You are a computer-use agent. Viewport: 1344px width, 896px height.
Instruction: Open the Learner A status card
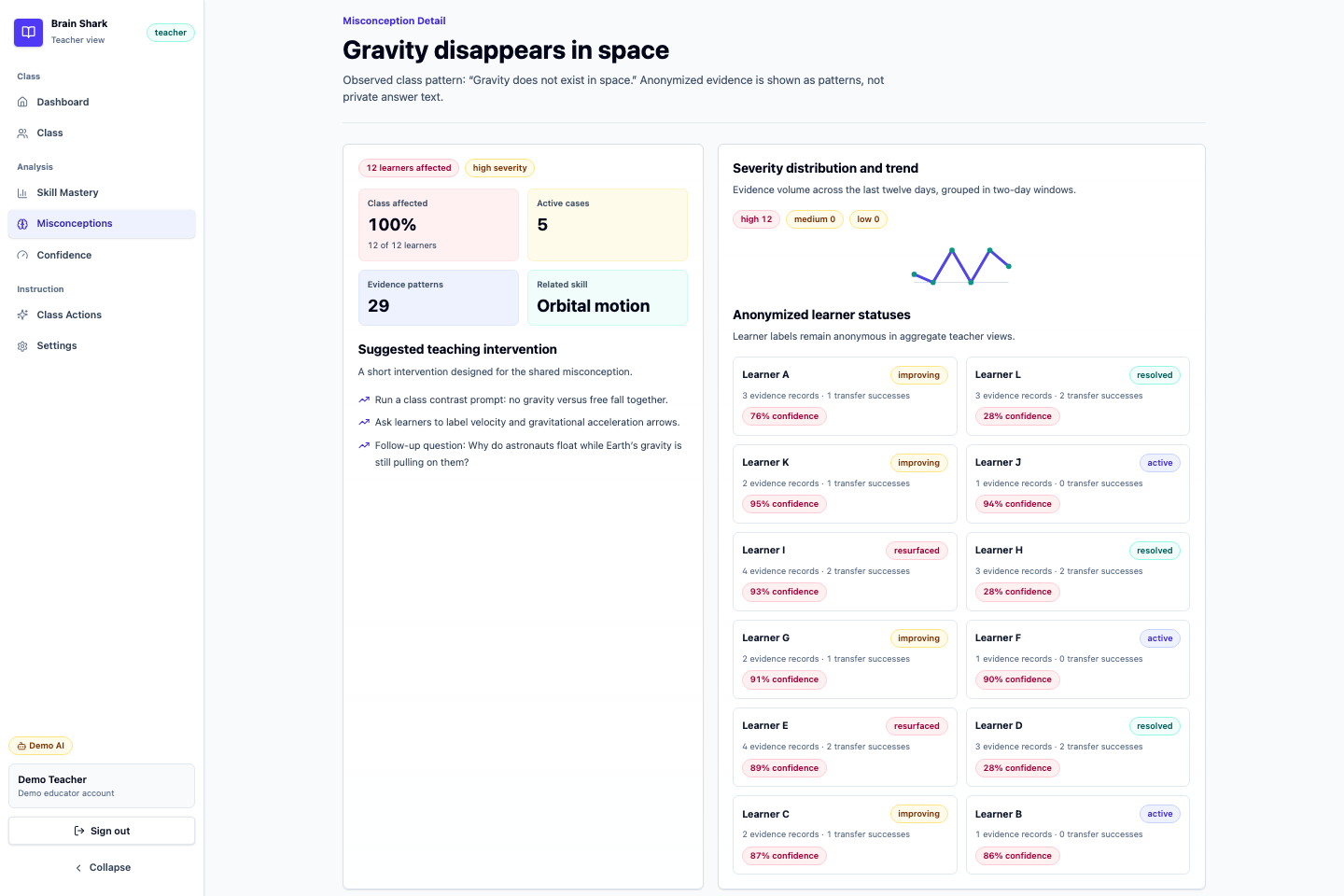click(x=845, y=396)
